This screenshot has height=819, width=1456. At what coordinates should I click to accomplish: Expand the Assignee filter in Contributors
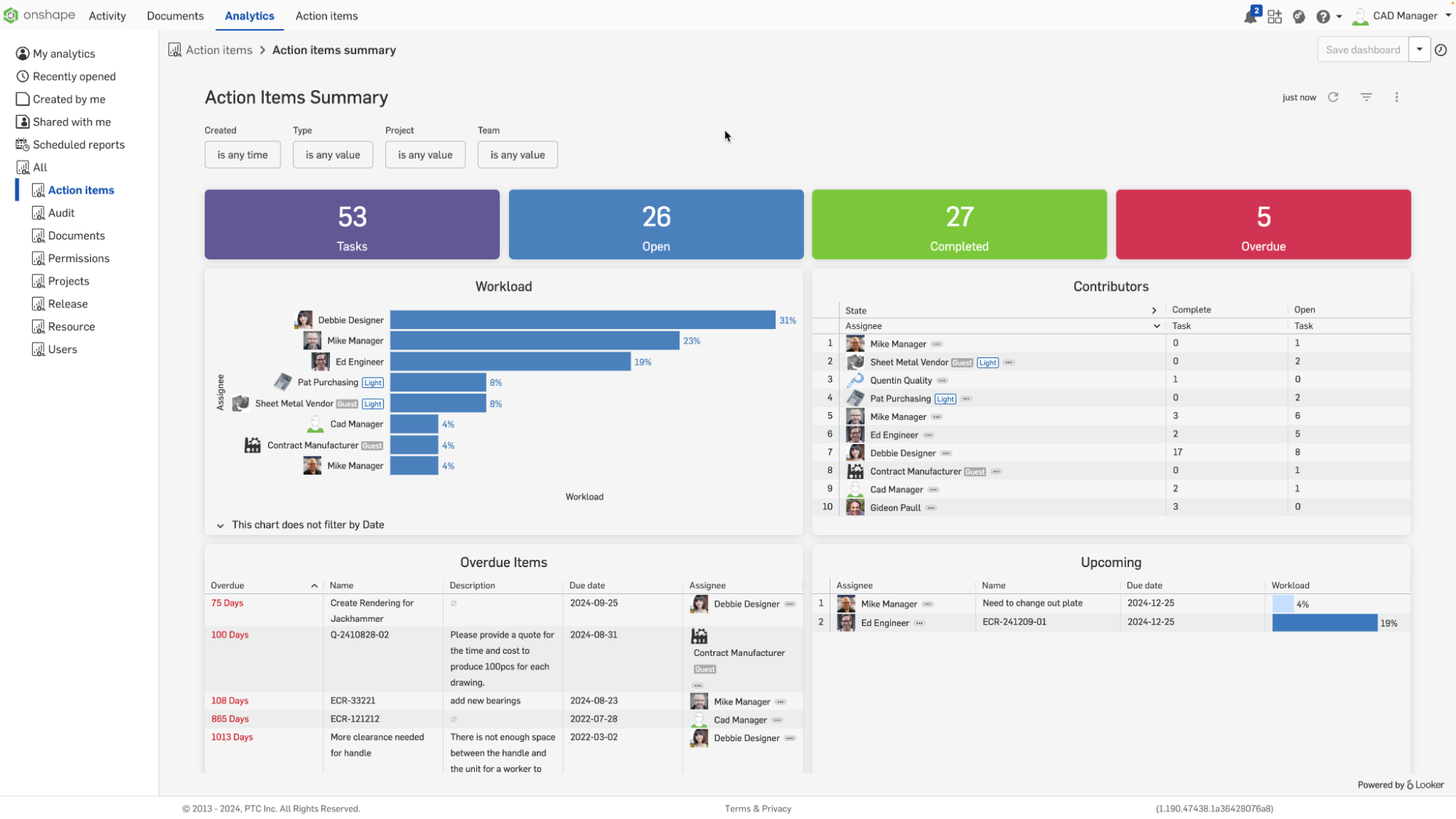[1156, 325]
